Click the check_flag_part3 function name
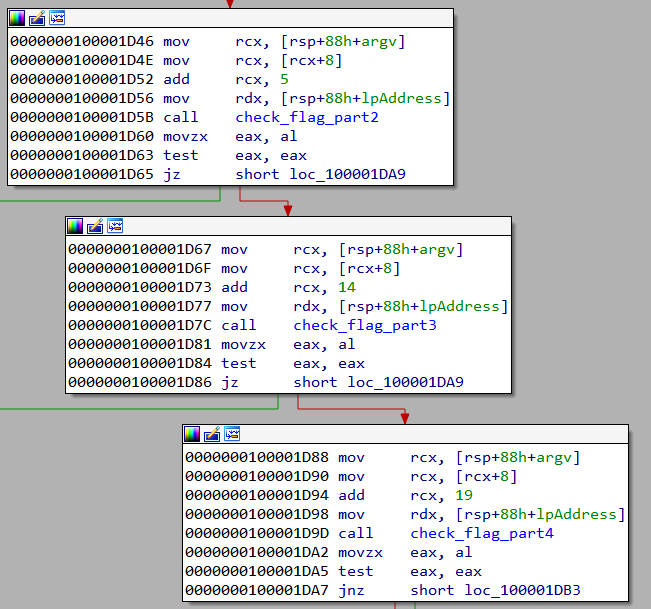The width and height of the screenshot is (651, 609). [365, 325]
